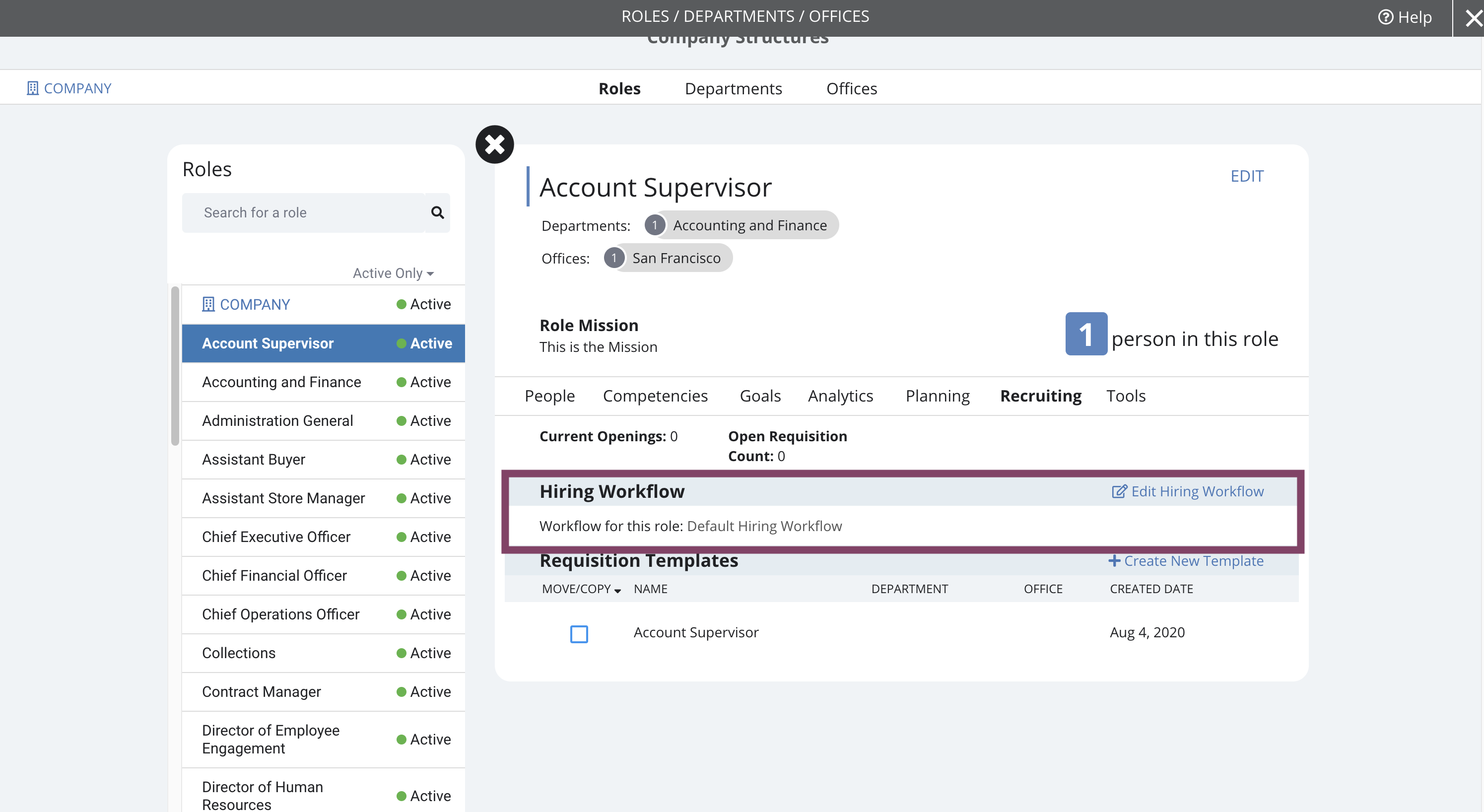Click the Search for a role field
Screen dimensions: 1484x812
click(304, 212)
